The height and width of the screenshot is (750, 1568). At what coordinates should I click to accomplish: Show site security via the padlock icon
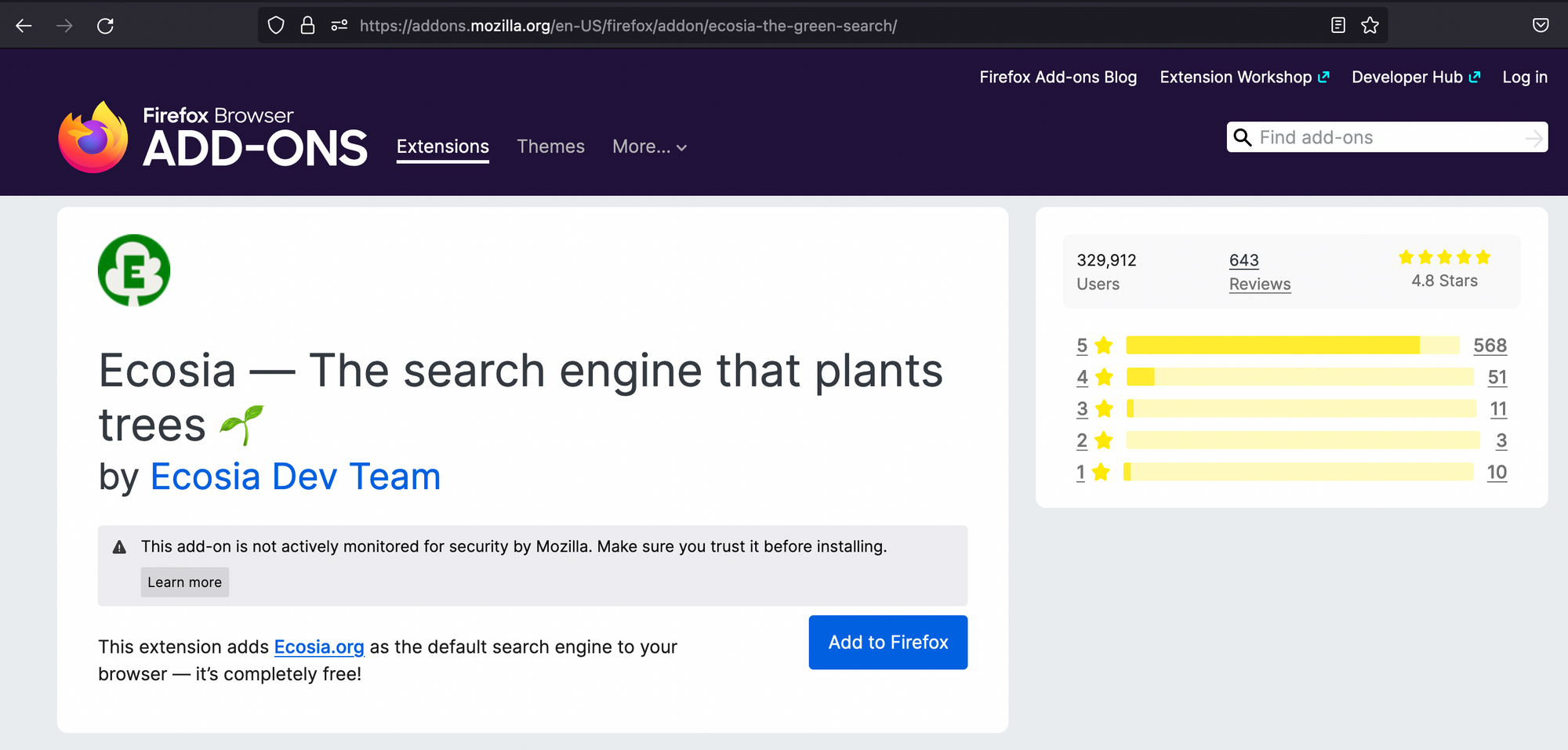(308, 26)
